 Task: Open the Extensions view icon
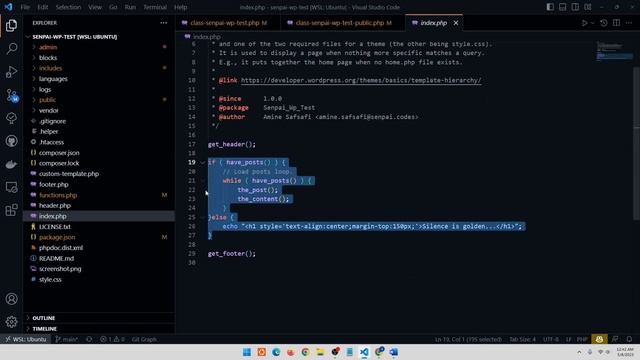coord(11,211)
